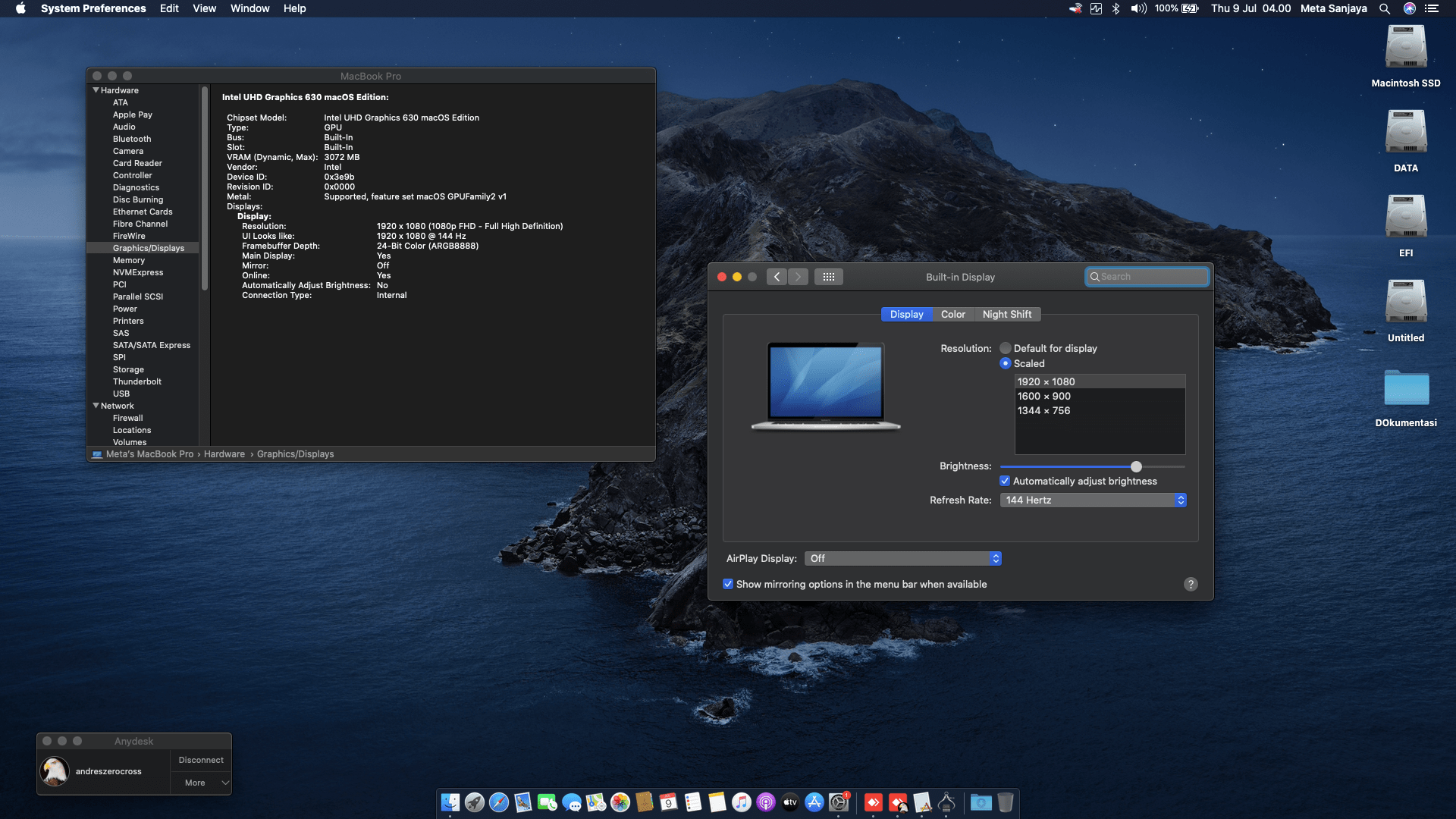Click Siri icon in menu bar
The image size is (1456, 819).
(x=1410, y=8)
